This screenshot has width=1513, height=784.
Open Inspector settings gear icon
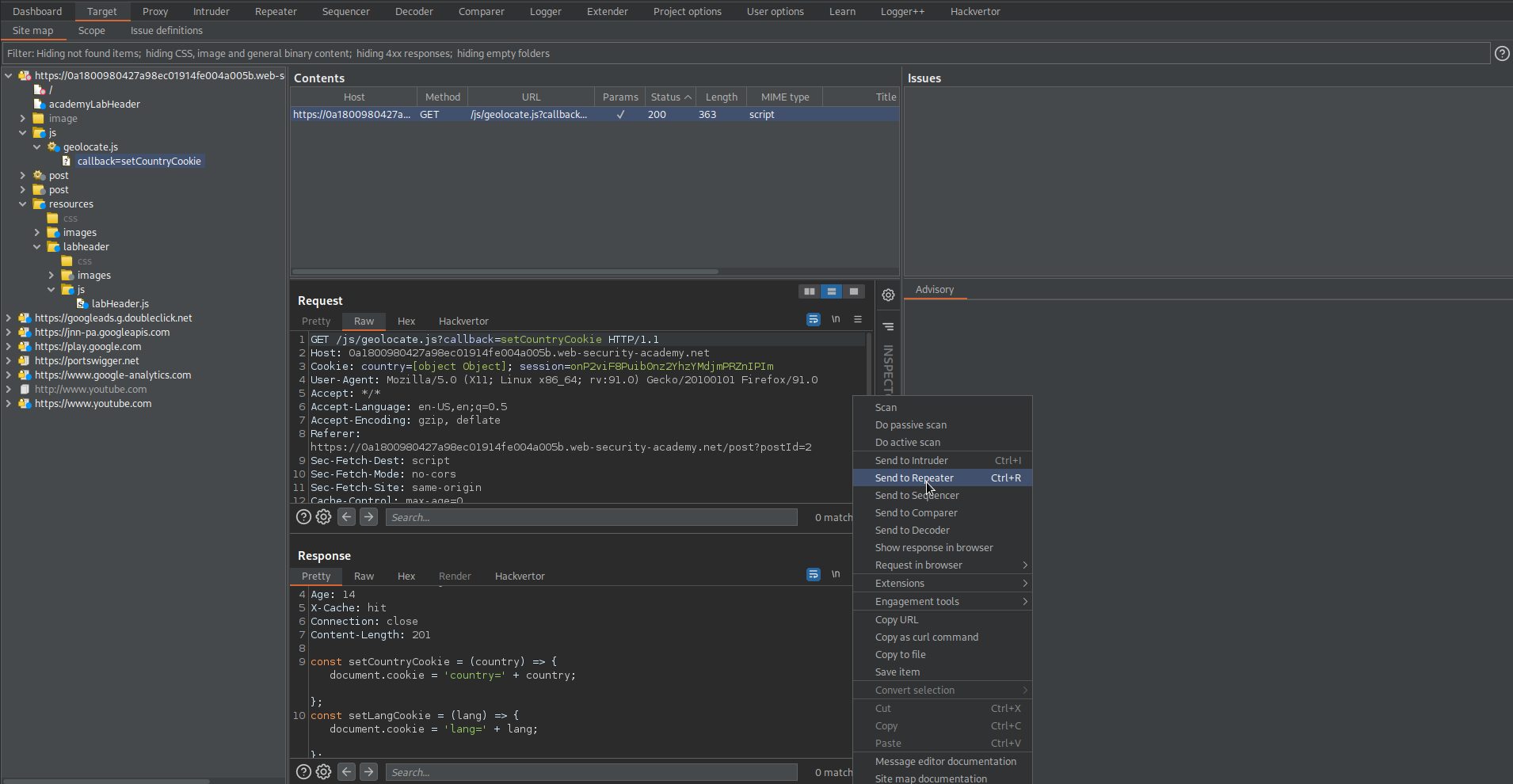click(x=888, y=295)
